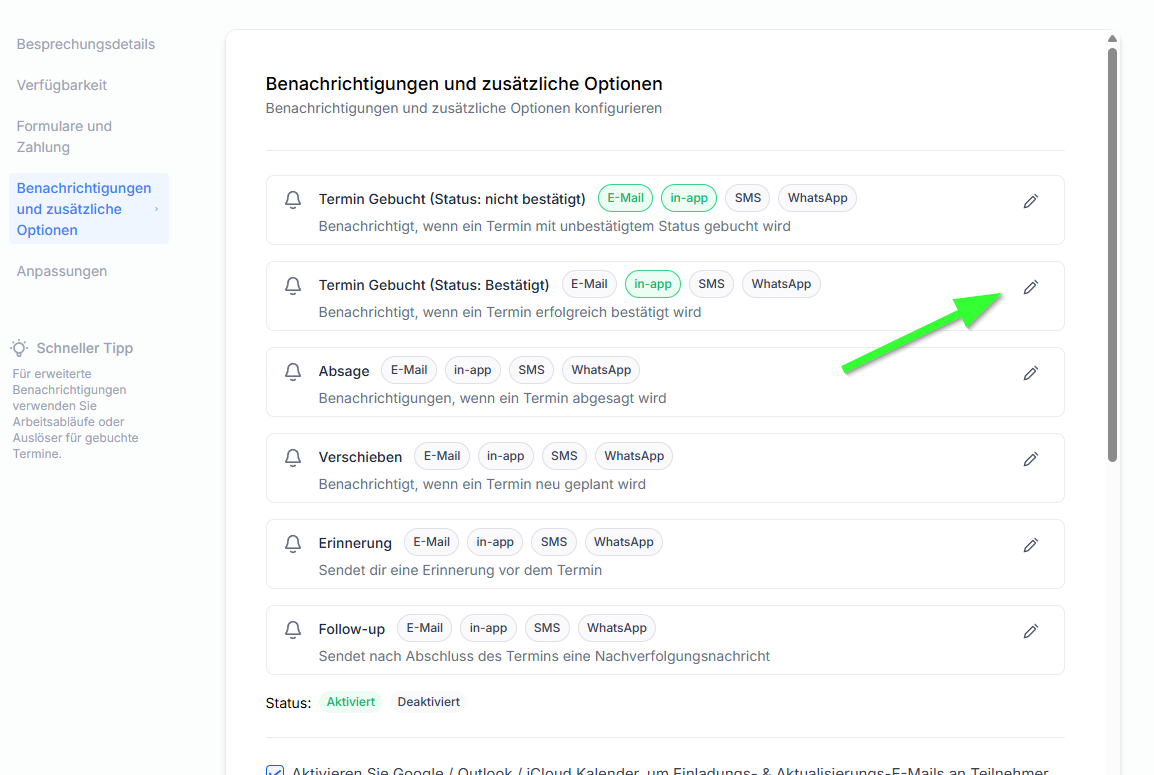This screenshot has width=1154, height=775.
Task: Select in-app tag in Erinnerung row
Action: pos(495,542)
